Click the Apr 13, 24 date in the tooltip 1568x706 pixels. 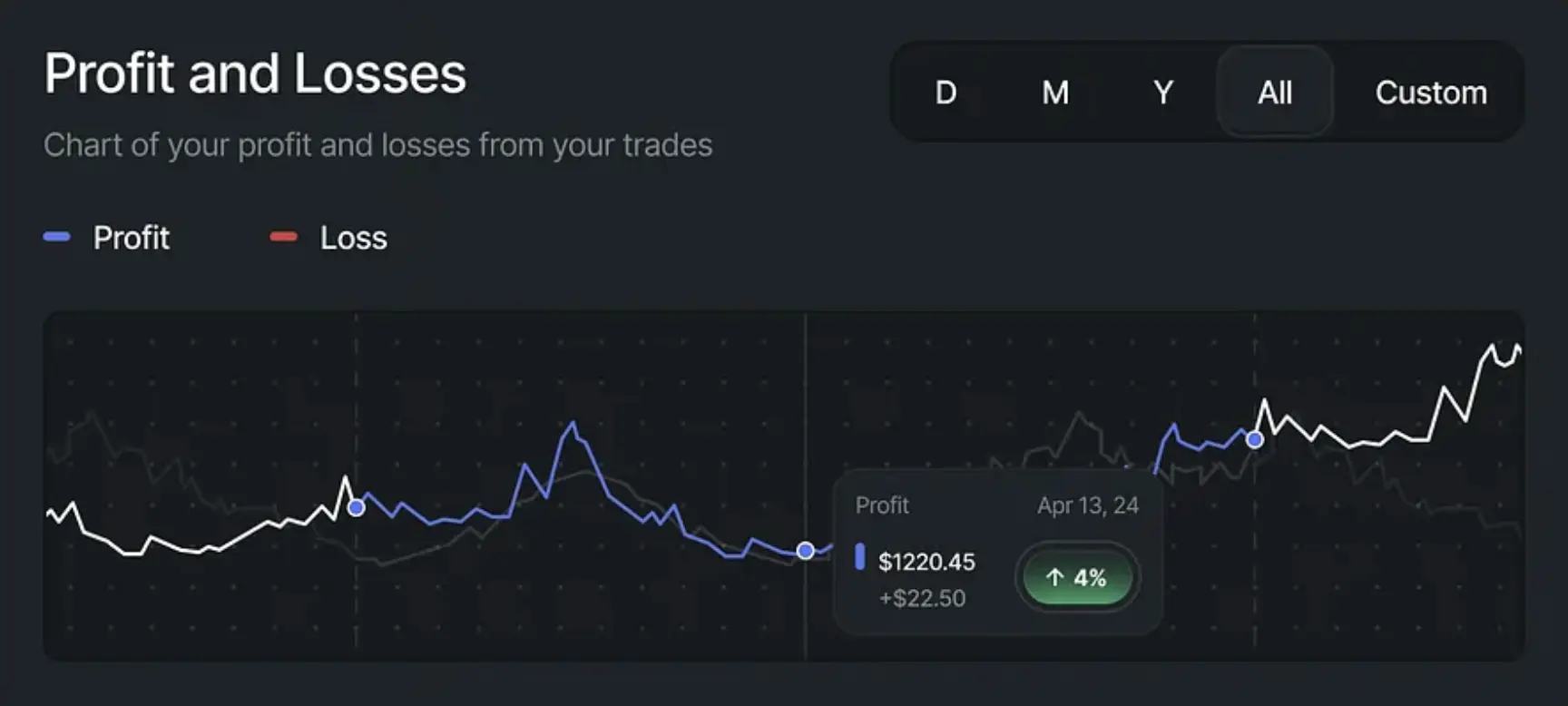click(x=1088, y=505)
